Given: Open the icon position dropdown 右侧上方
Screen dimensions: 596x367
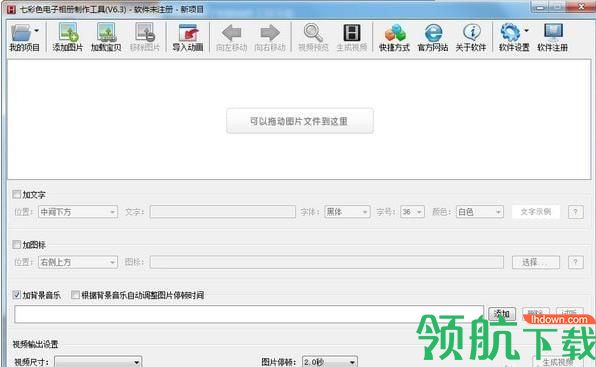Looking at the screenshot, I should click(78, 262).
